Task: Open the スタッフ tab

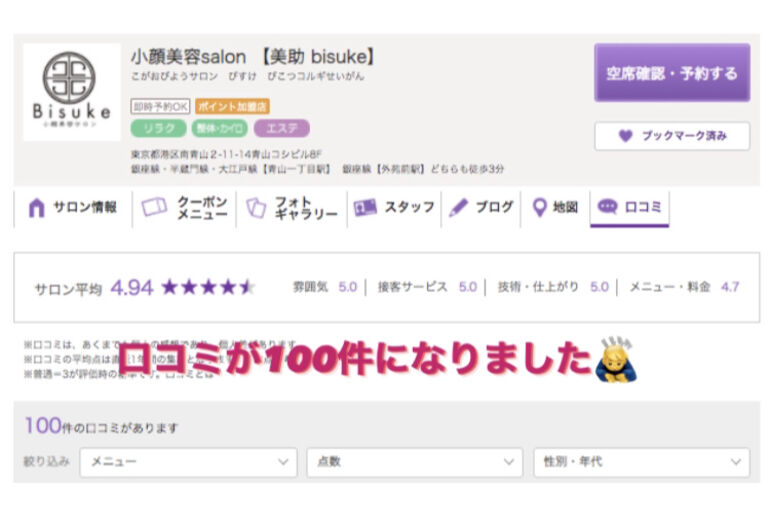Action: pos(394,208)
